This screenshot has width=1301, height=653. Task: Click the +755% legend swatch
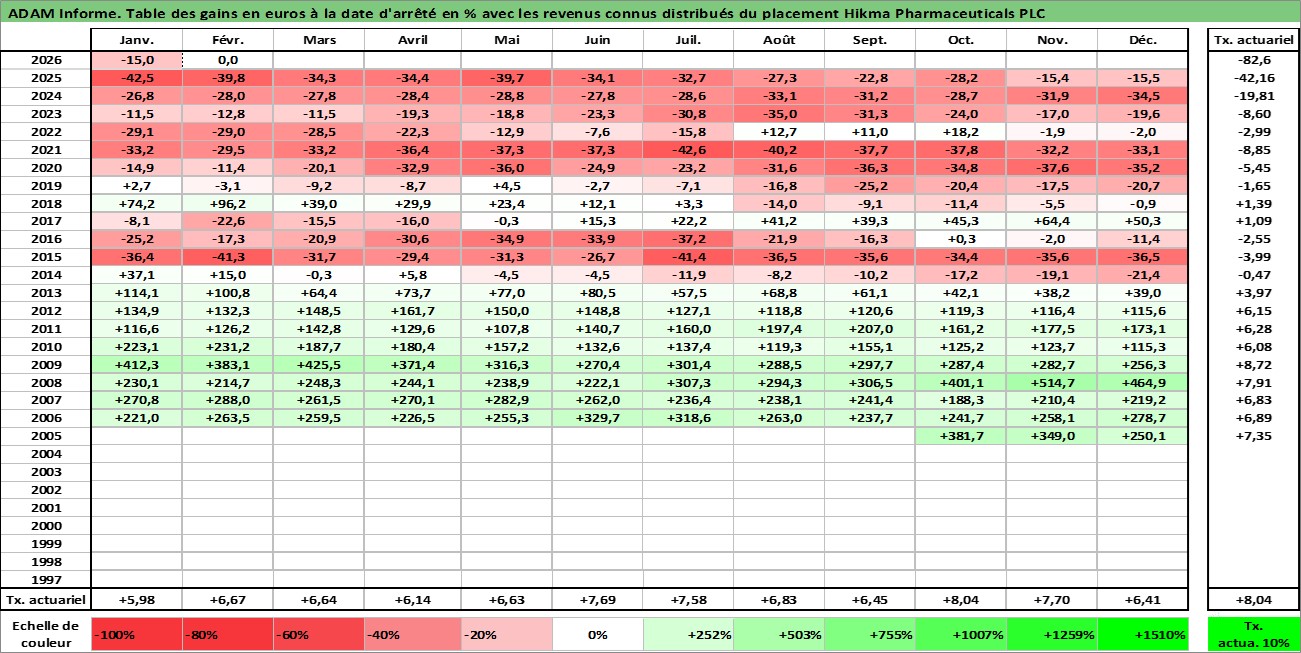pyautogui.click(x=869, y=634)
